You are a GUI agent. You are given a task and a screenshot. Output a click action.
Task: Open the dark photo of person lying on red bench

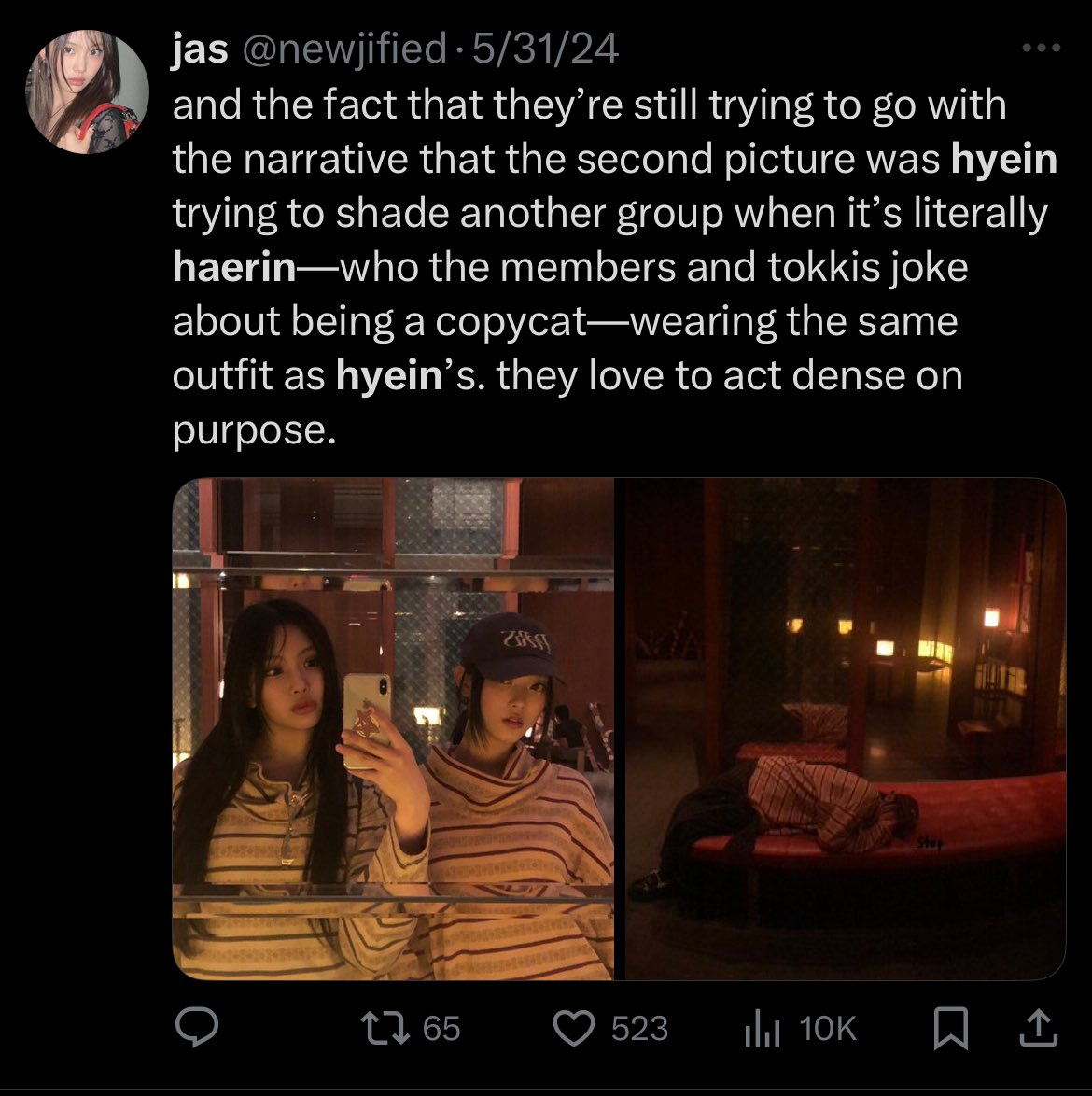(x=846, y=729)
